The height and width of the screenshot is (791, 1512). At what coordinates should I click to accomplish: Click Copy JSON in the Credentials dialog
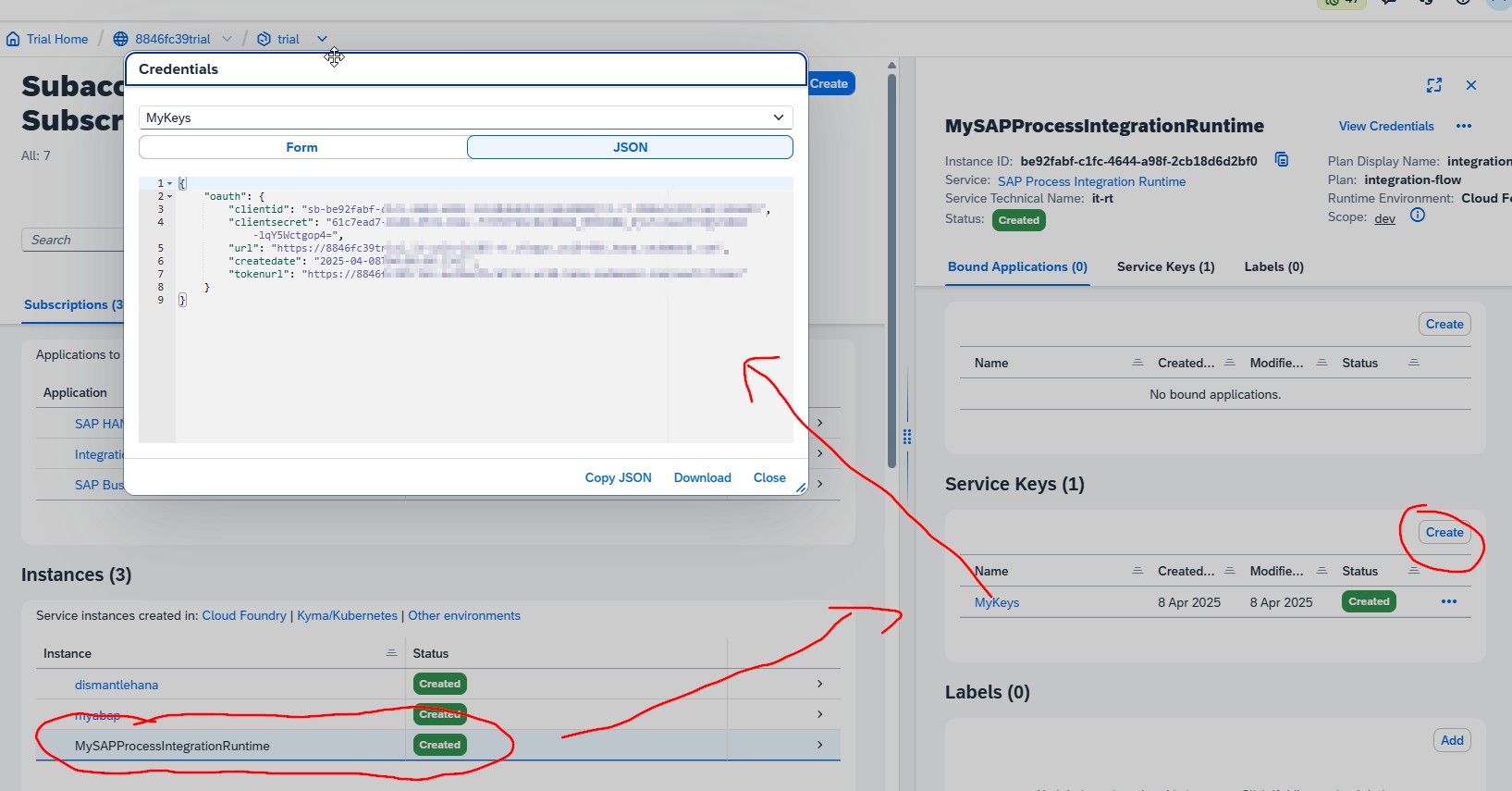coord(618,477)
